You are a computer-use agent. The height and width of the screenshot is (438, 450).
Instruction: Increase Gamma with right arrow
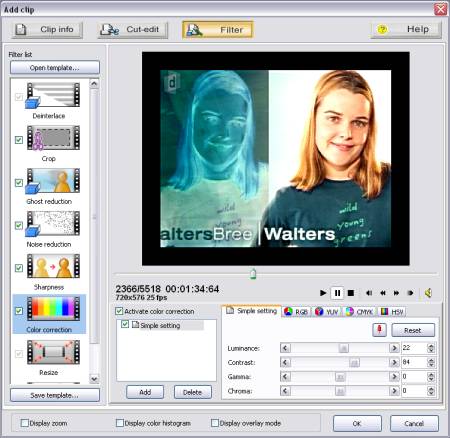coord(394,377)
